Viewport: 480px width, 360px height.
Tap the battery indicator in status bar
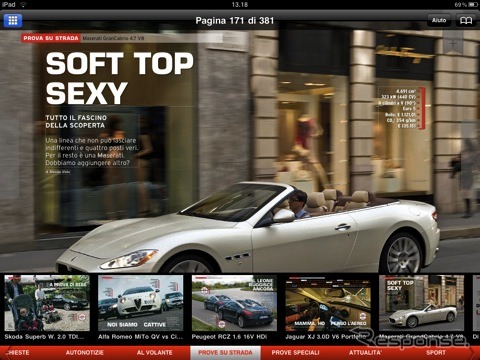(472, 4)
